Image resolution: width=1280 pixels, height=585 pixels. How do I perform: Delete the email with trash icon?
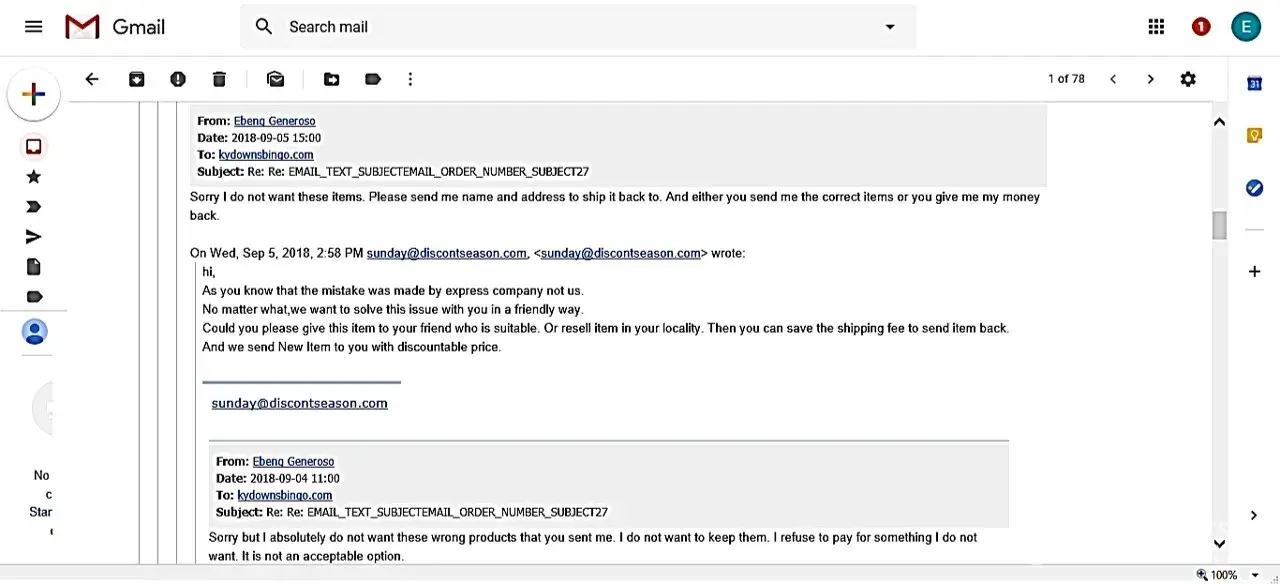[x=219, y=79]
